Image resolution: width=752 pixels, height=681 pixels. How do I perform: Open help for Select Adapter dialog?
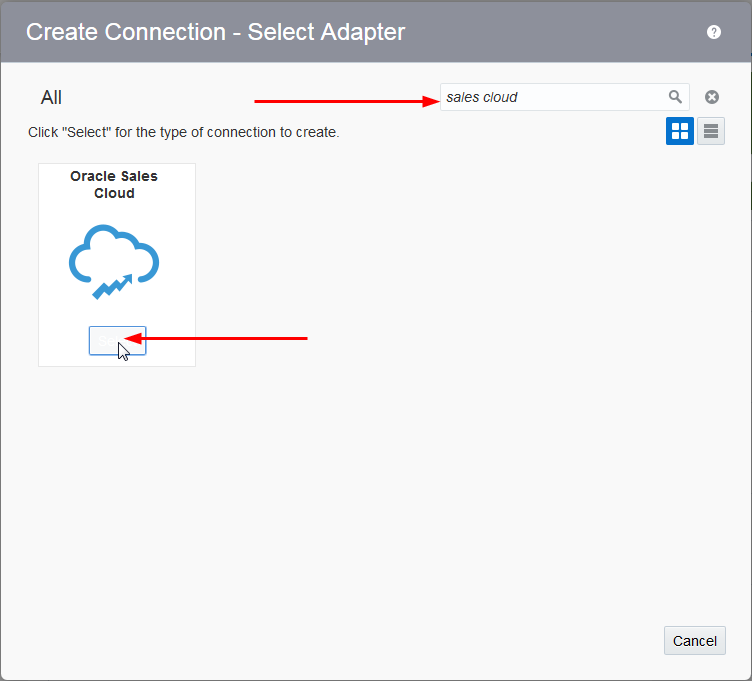[x=714, y=32]
